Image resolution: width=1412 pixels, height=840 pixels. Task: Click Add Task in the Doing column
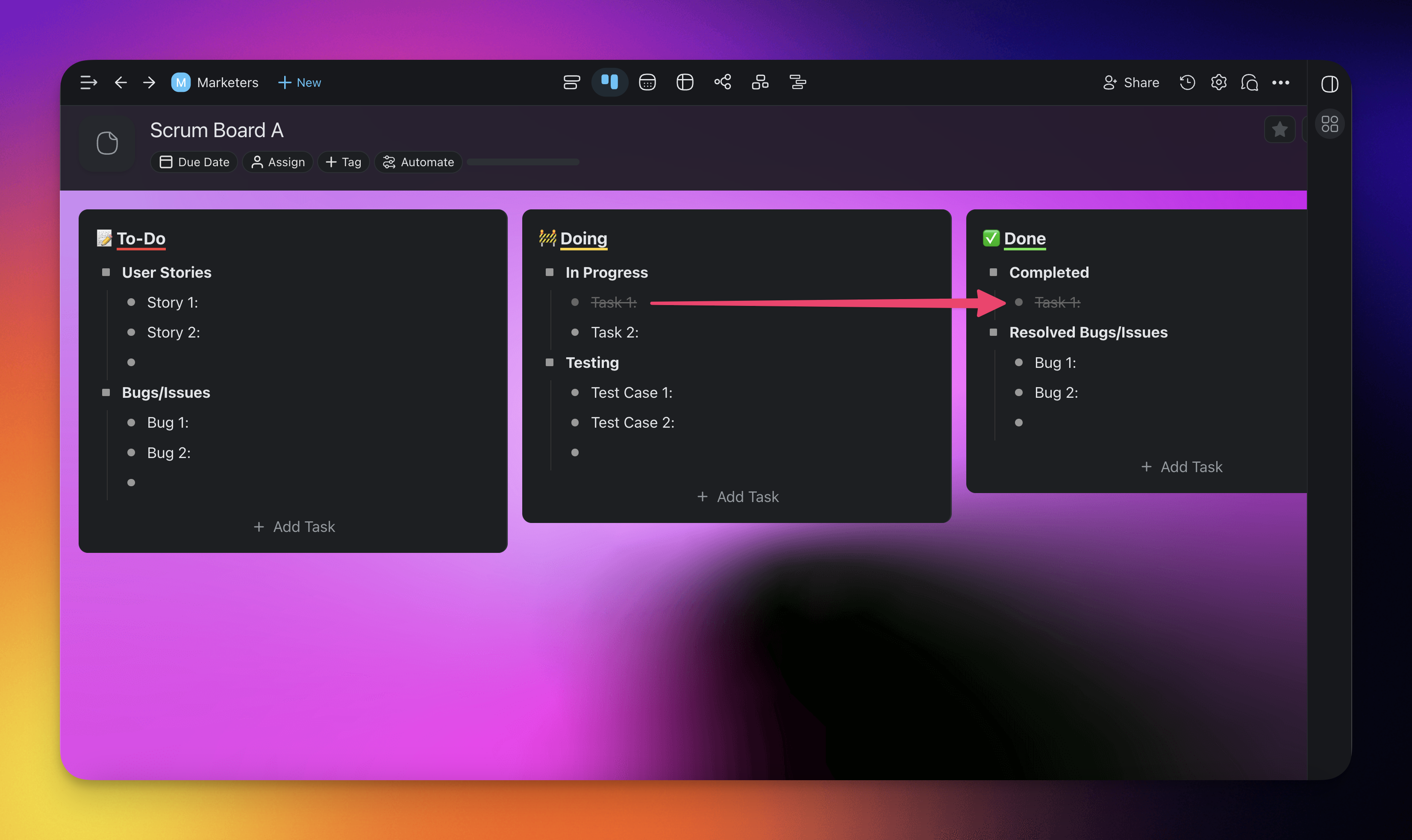pos(737,496)
